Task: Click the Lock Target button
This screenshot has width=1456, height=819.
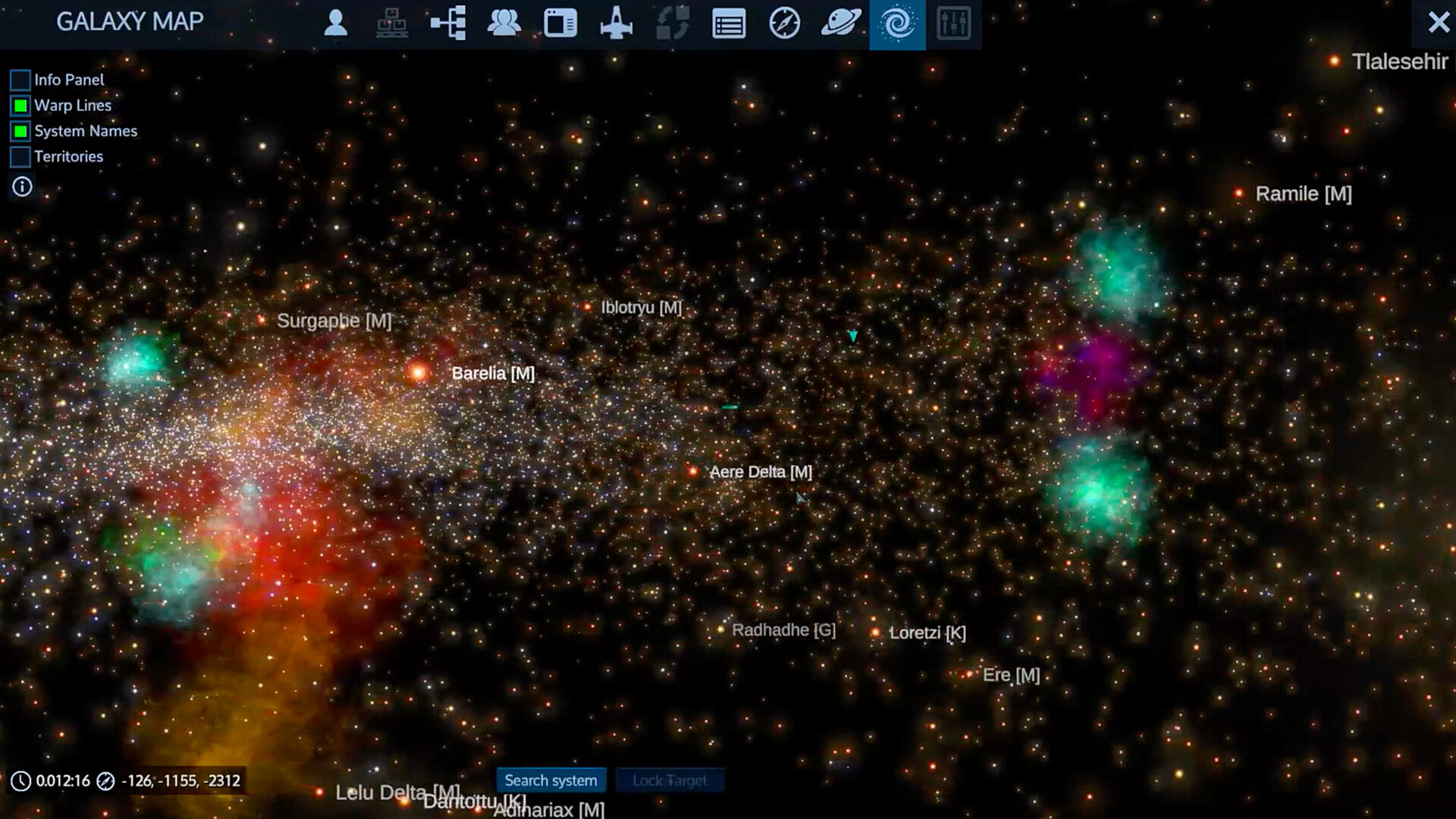Action: 670,780
